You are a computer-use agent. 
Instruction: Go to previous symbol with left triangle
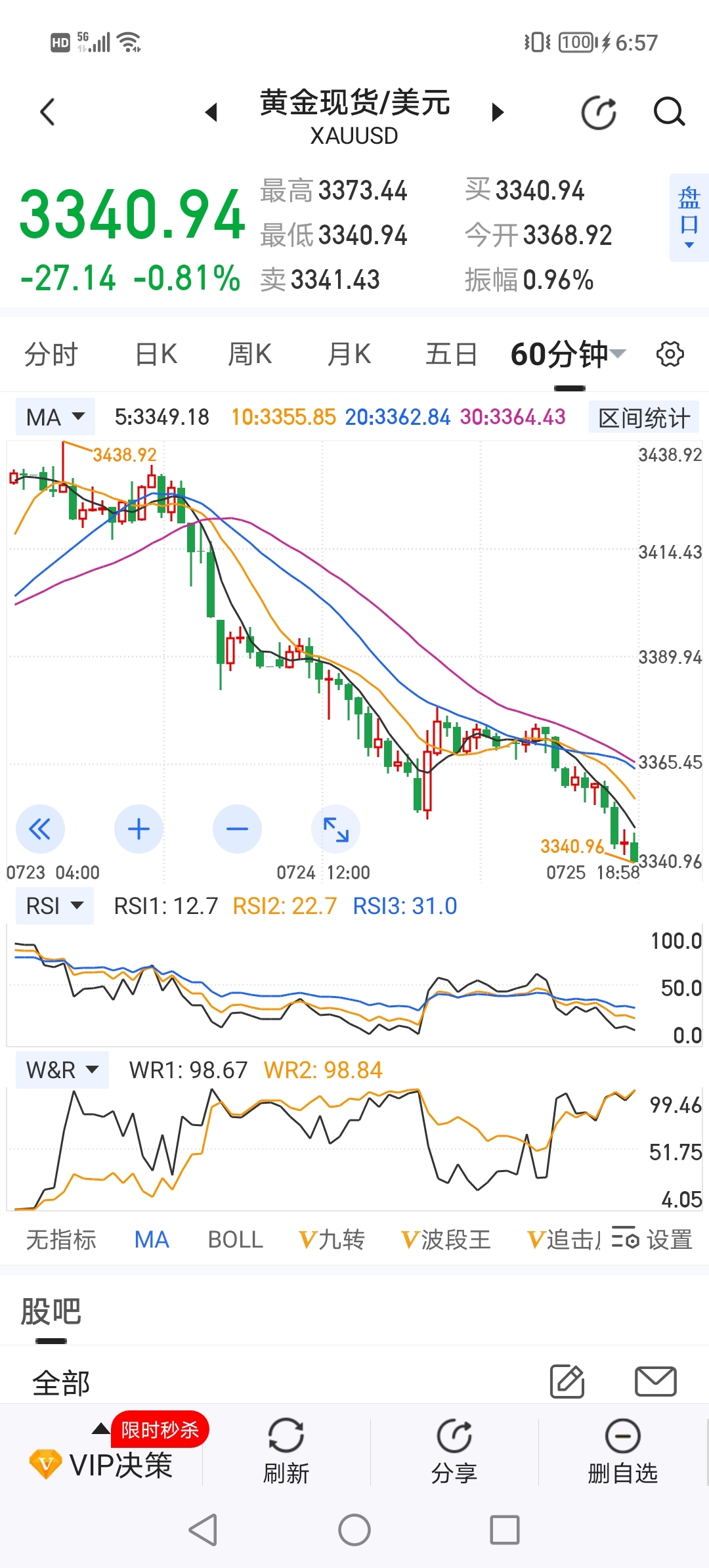click(x=211, y=112)
